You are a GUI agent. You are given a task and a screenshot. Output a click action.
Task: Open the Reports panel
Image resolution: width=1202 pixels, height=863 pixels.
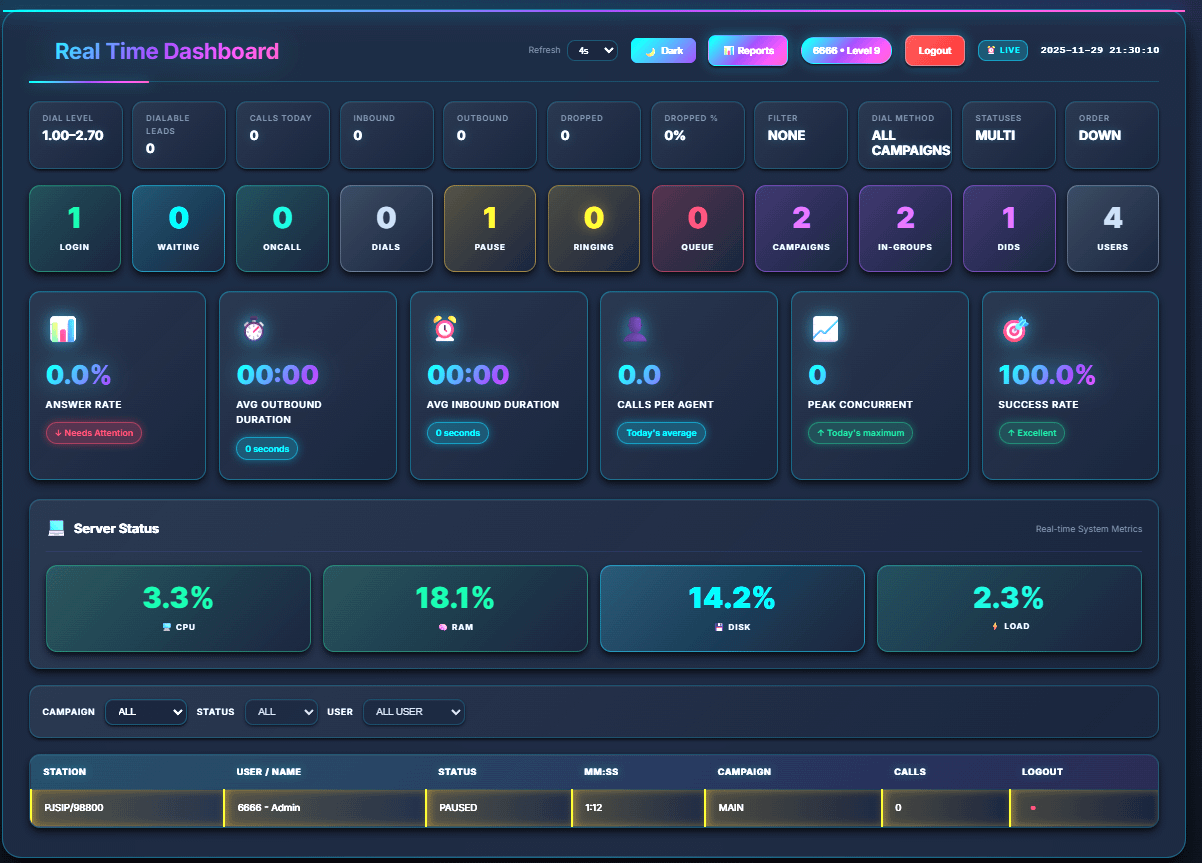click(747, 49)
